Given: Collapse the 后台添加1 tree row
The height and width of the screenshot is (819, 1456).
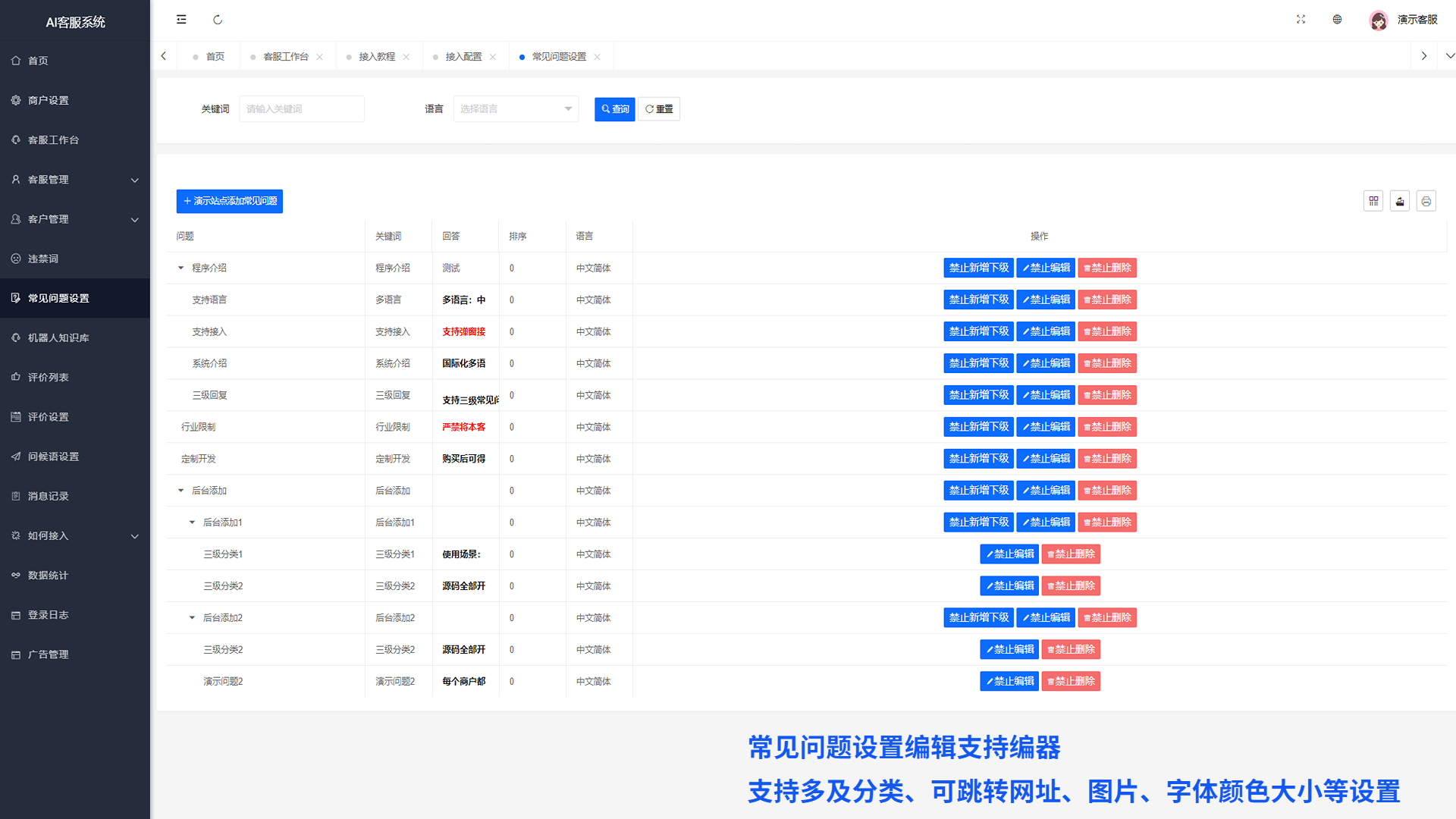Looking at the screenshot, I should tap(192, 522).
